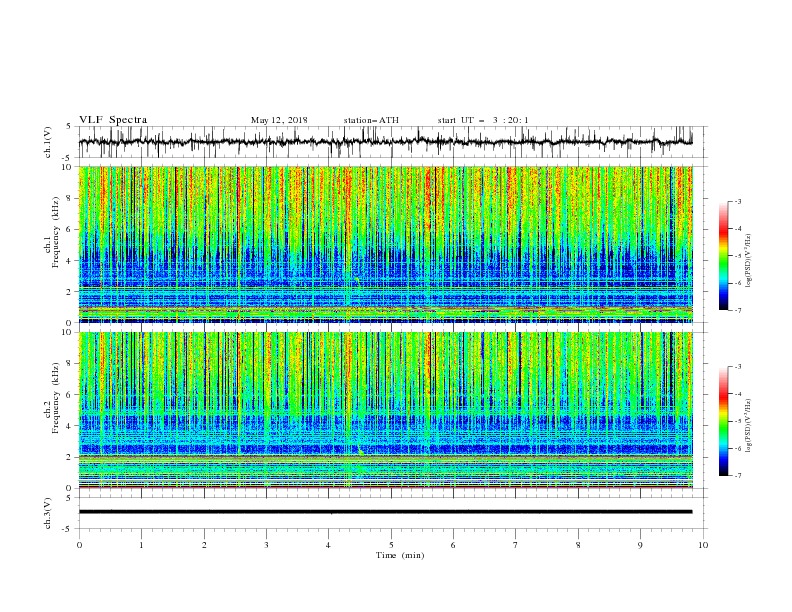Click the "VLF Spectra" plot title
The image size is (792, 612).
pyautogui.click(x=113, y=120)
